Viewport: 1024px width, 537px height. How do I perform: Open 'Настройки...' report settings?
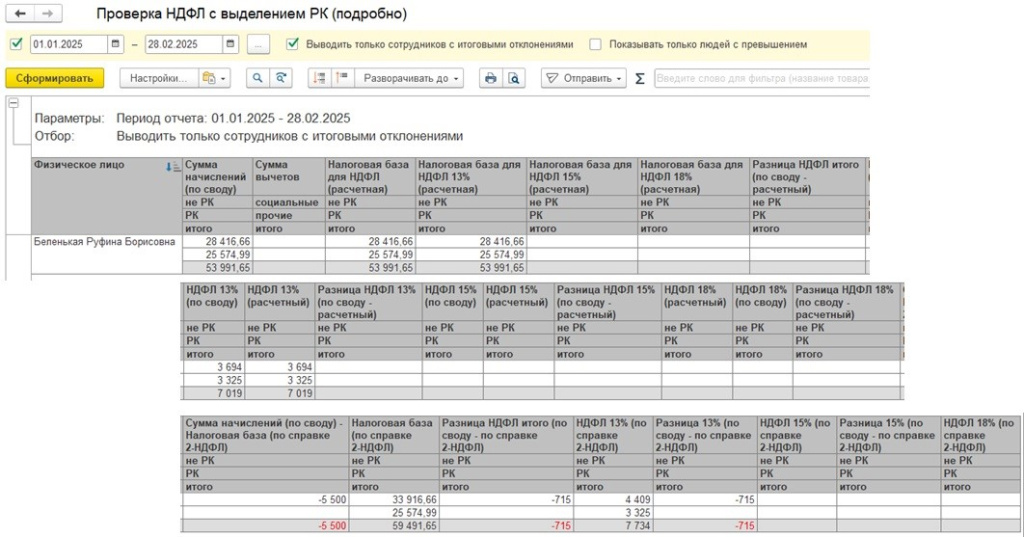158,78
